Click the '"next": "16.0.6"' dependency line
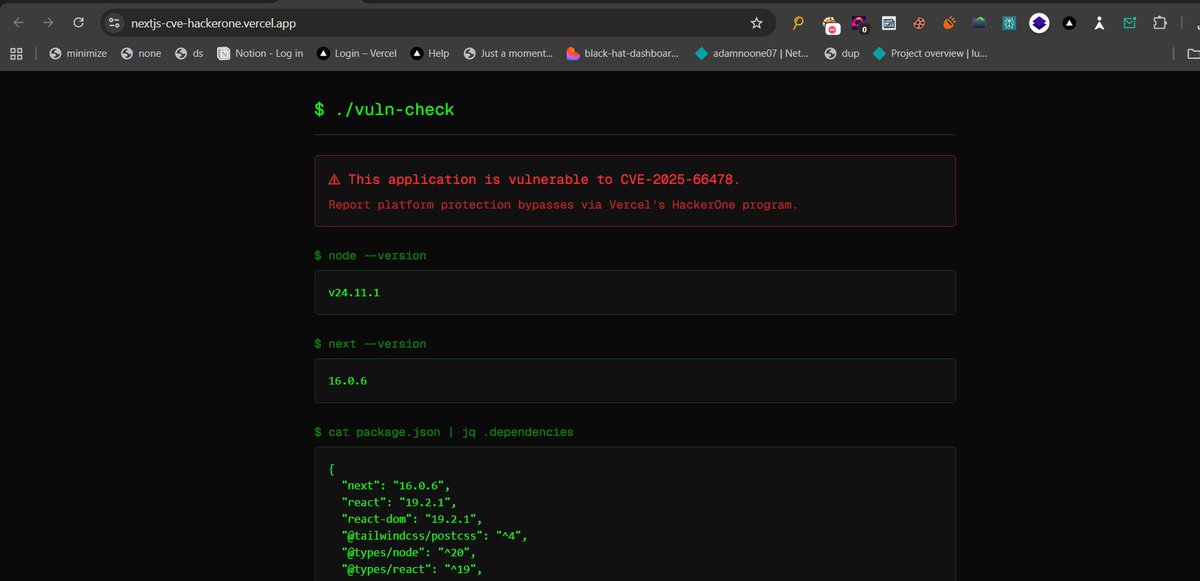 pos(395,484)
